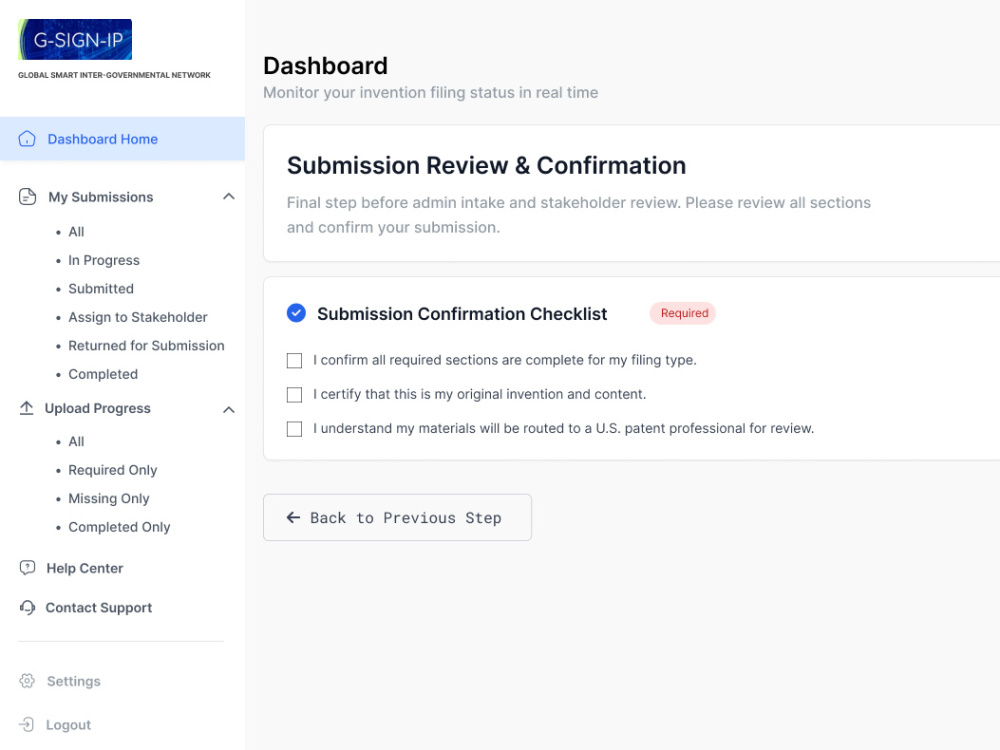Open the Help Center
Image resolution: width=1000 pixels, height=750 pixels.
click(85, 568)
